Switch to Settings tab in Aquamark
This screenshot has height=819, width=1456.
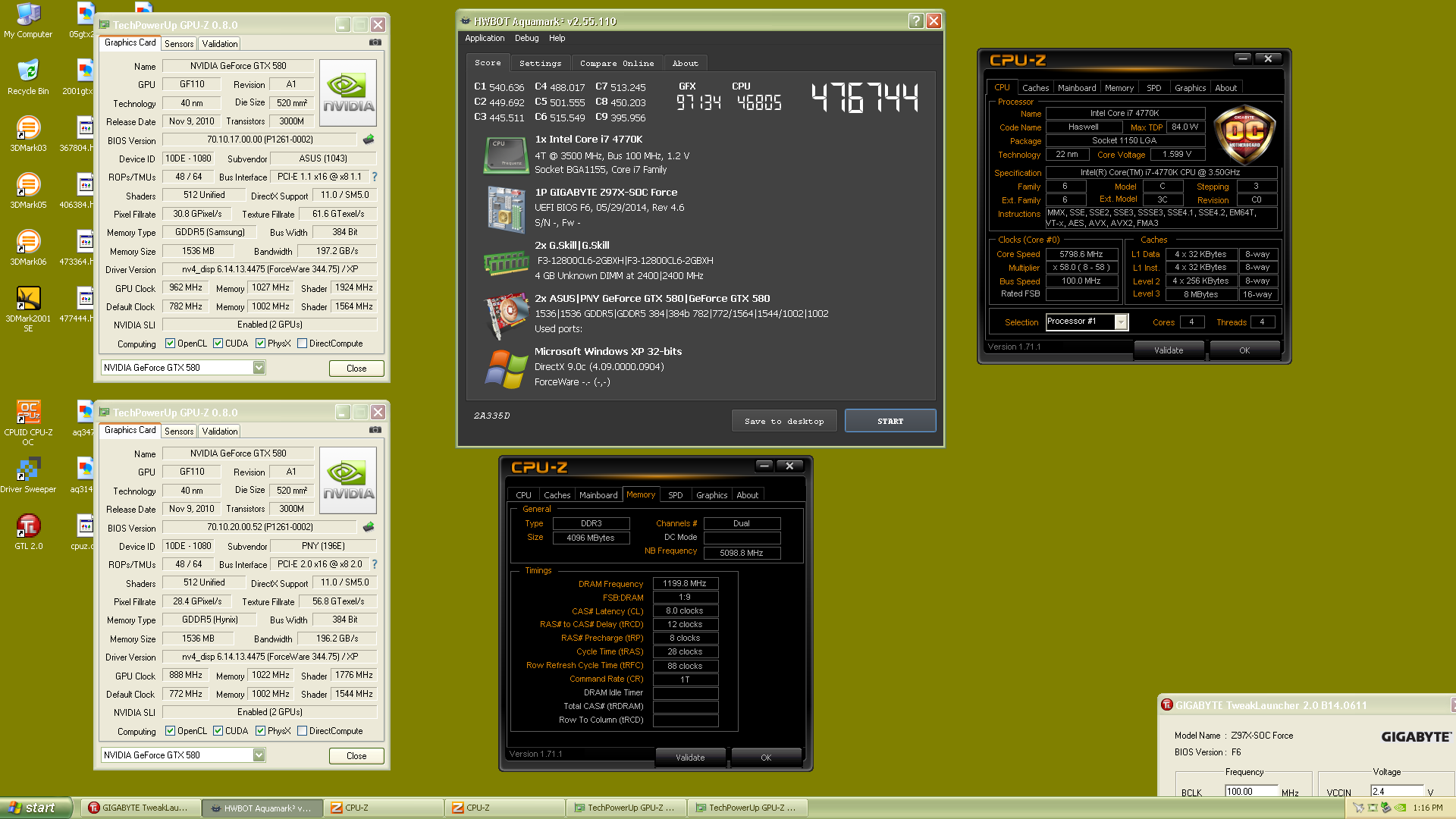point(540,64)
